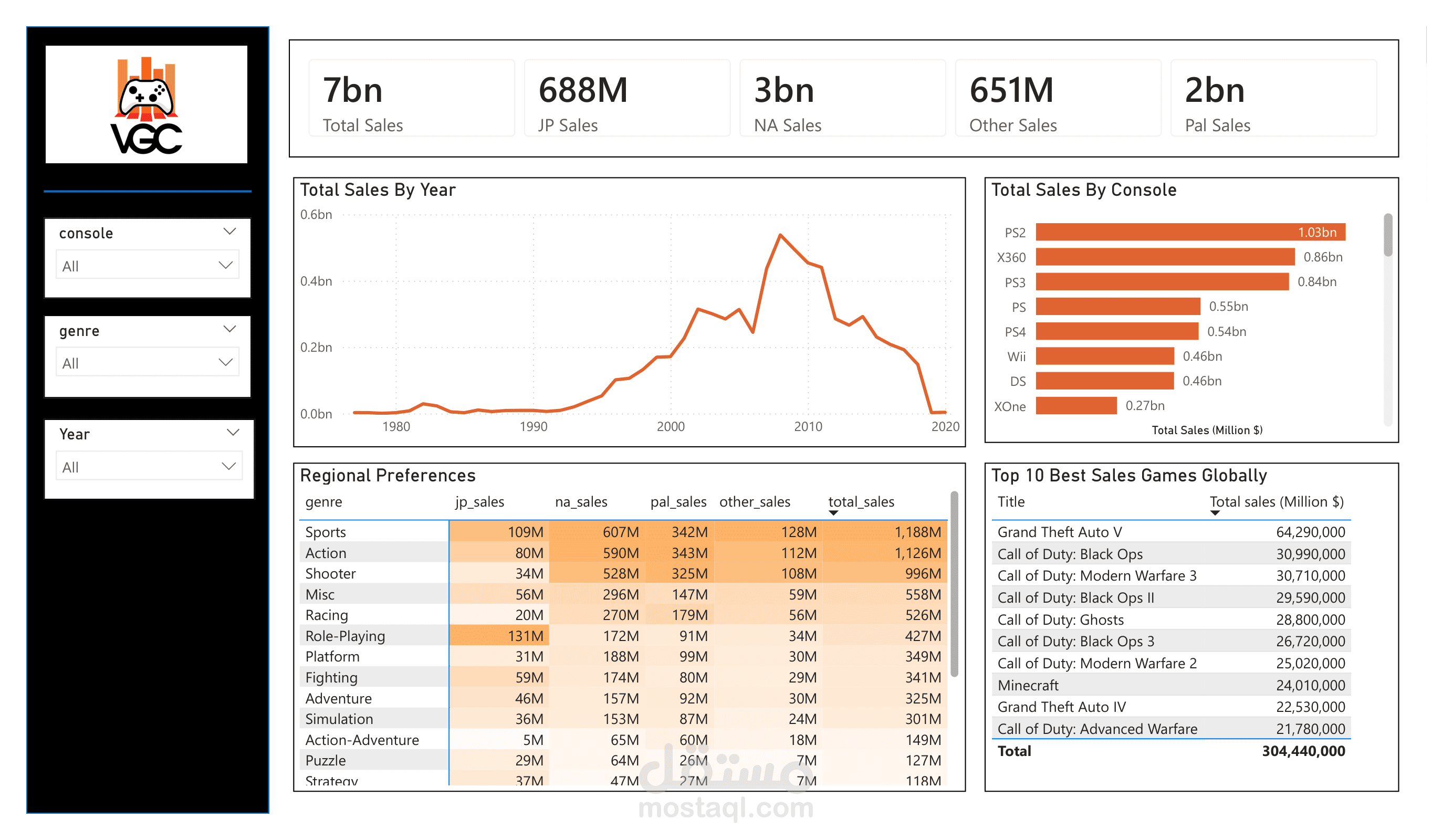
Task: Select the XOne bar in the console chart
Action: pos(1076,406)
